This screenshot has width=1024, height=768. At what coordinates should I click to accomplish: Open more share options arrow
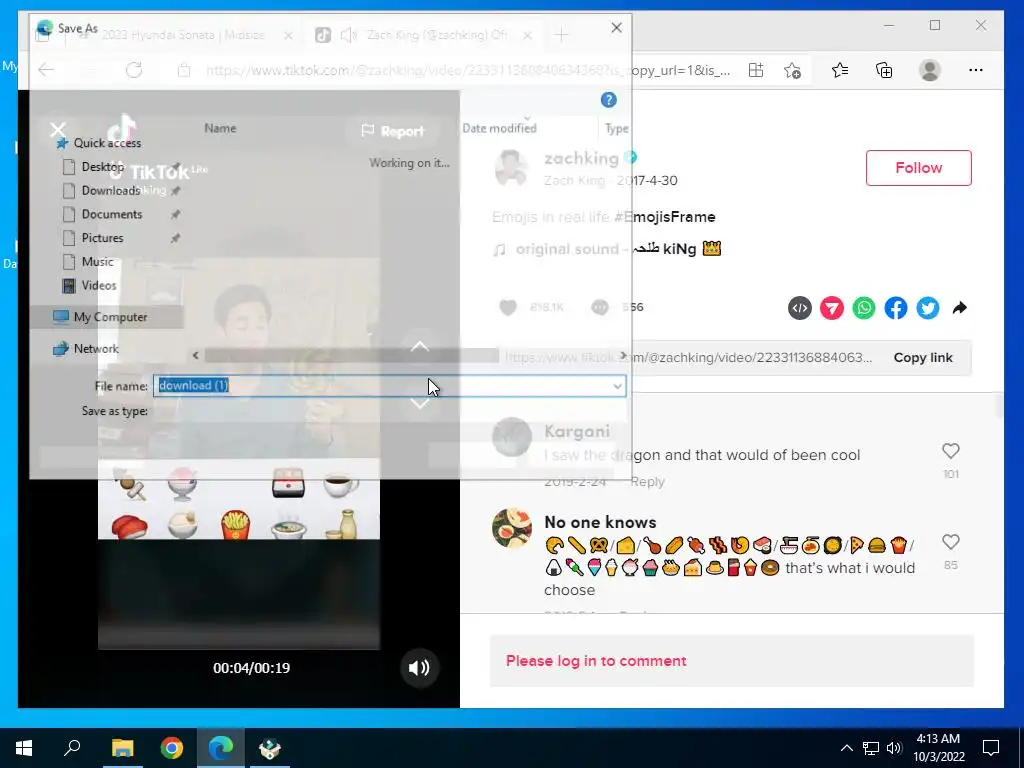click(959, 308)
